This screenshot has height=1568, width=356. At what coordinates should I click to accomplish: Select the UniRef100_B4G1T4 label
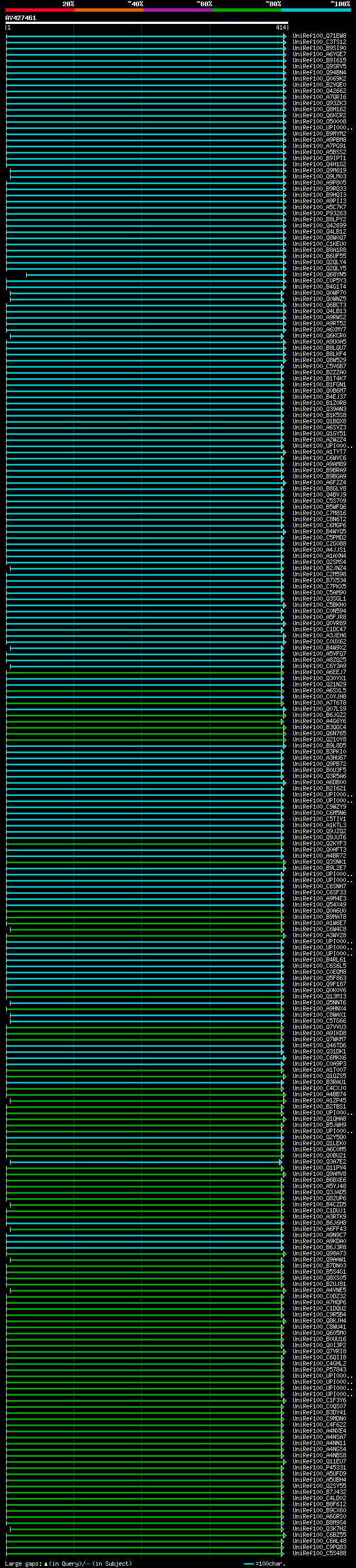point(319,286)
